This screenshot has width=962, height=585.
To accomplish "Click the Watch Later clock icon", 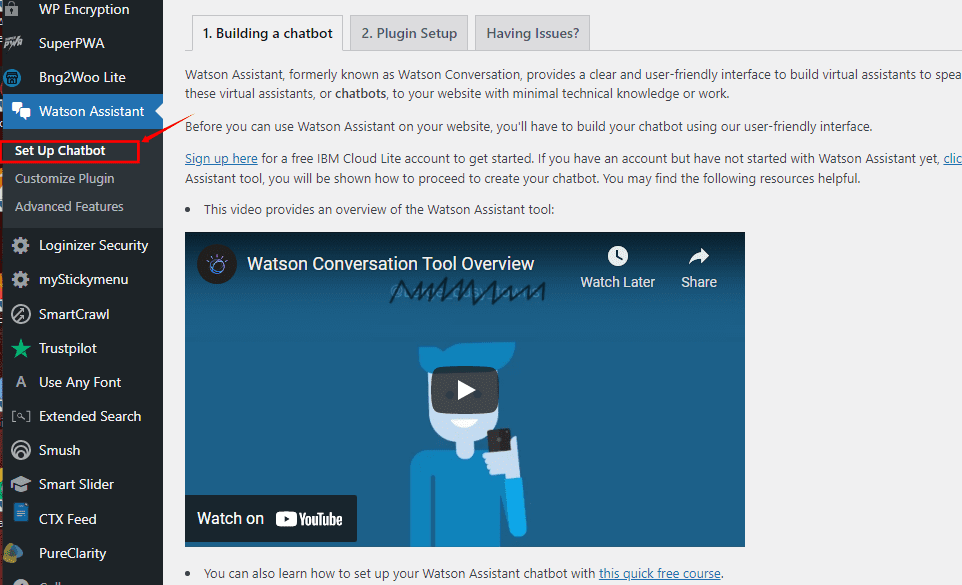I will tap(617, 256).
